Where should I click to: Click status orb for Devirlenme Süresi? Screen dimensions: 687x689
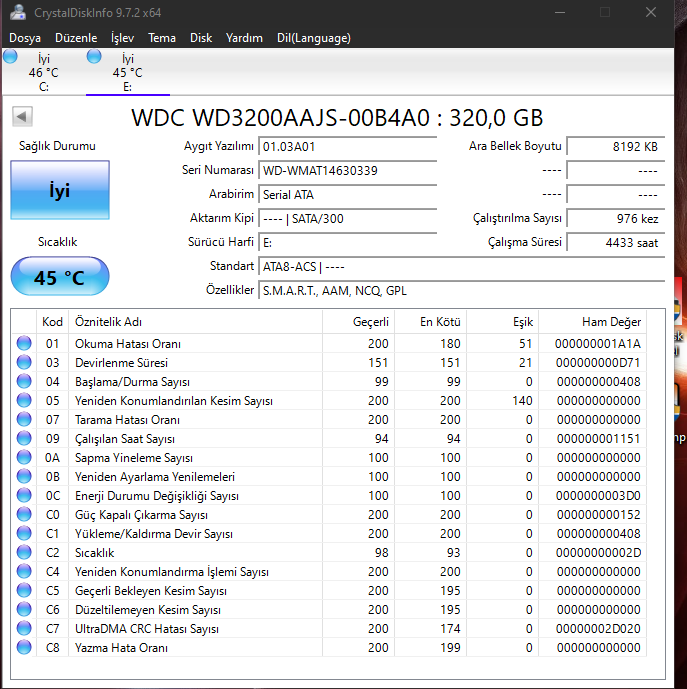tap(24, 363)
